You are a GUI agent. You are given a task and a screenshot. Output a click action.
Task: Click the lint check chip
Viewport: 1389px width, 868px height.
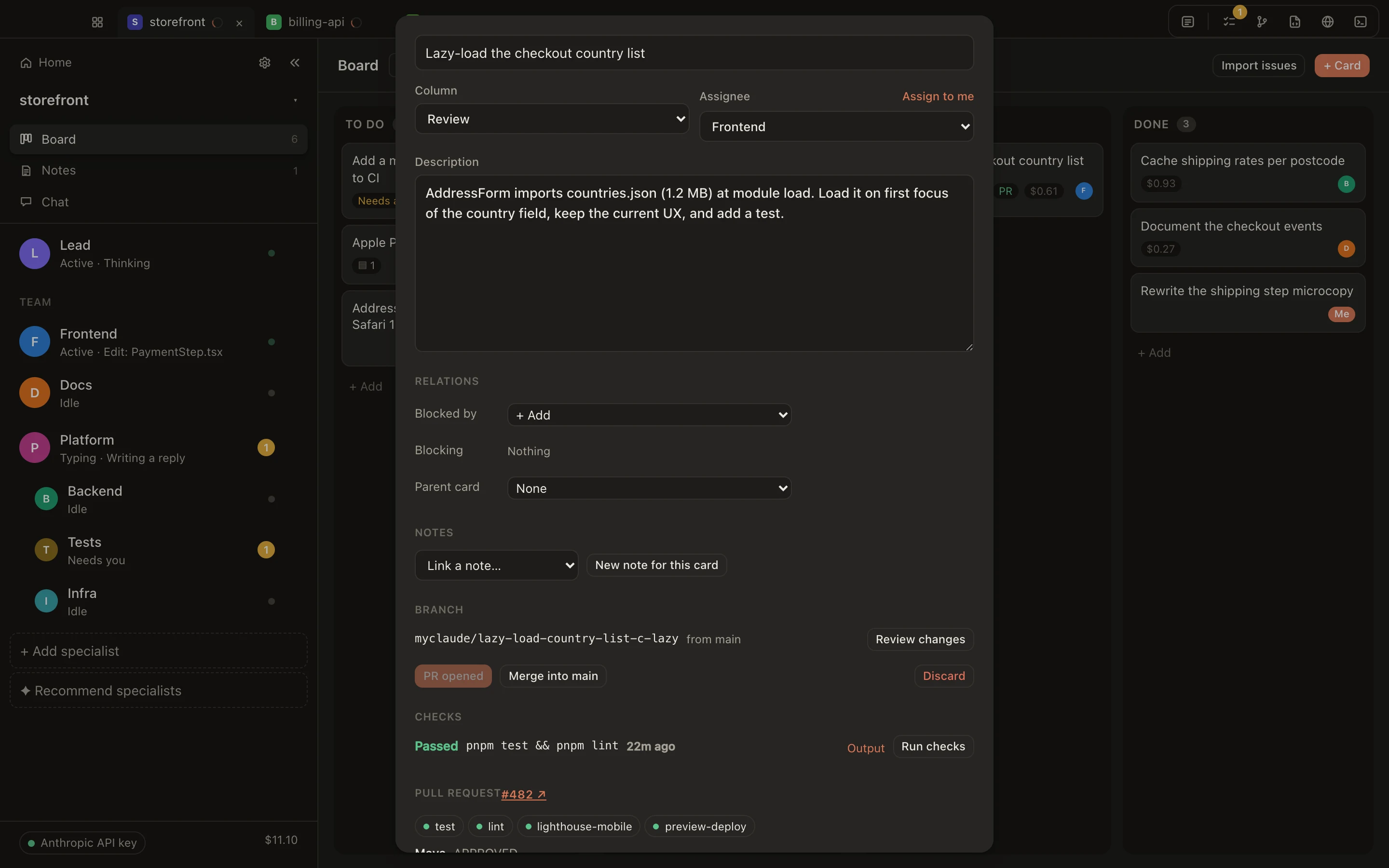[490, 826]
